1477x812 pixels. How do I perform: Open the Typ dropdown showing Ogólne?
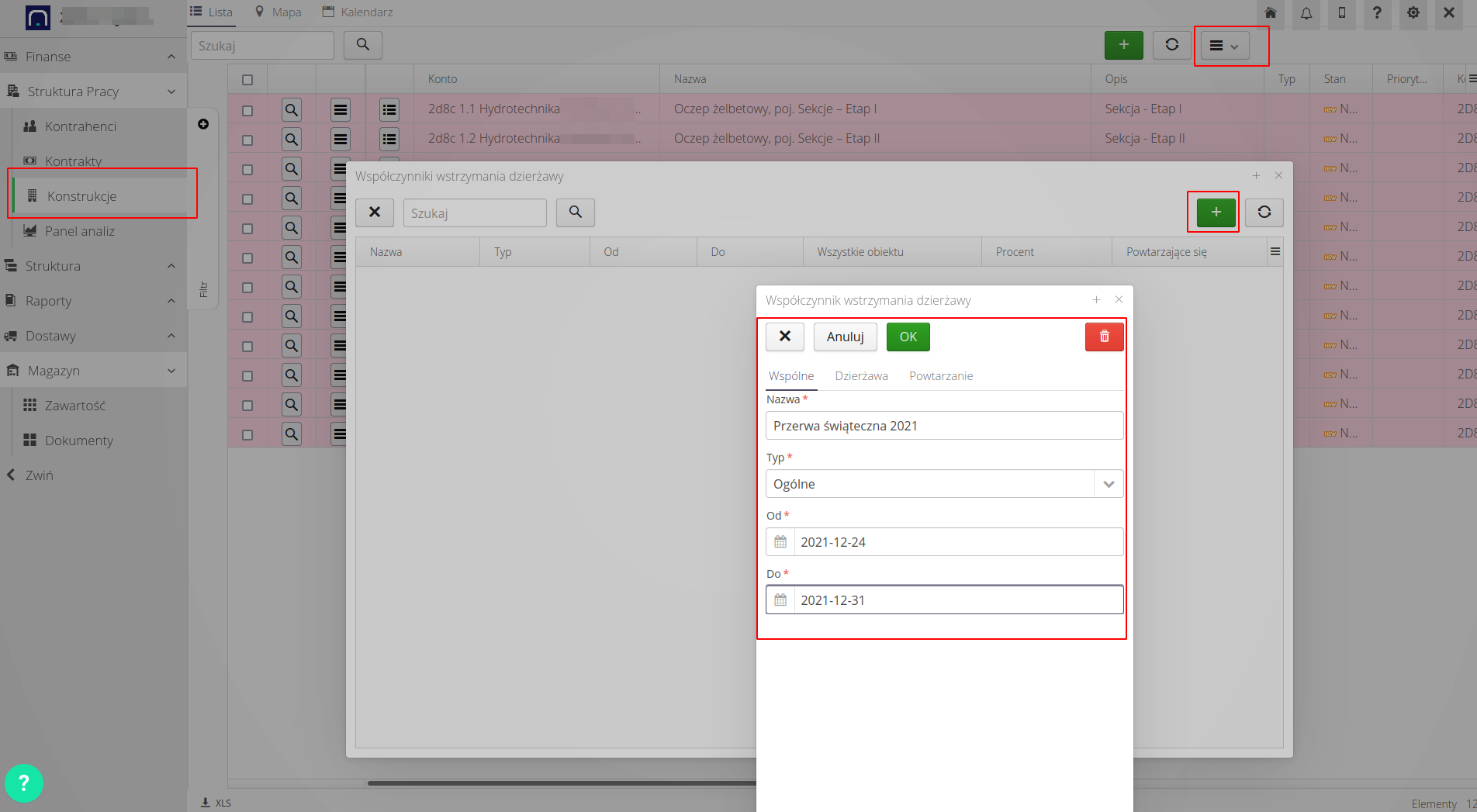pos(1108,484)
